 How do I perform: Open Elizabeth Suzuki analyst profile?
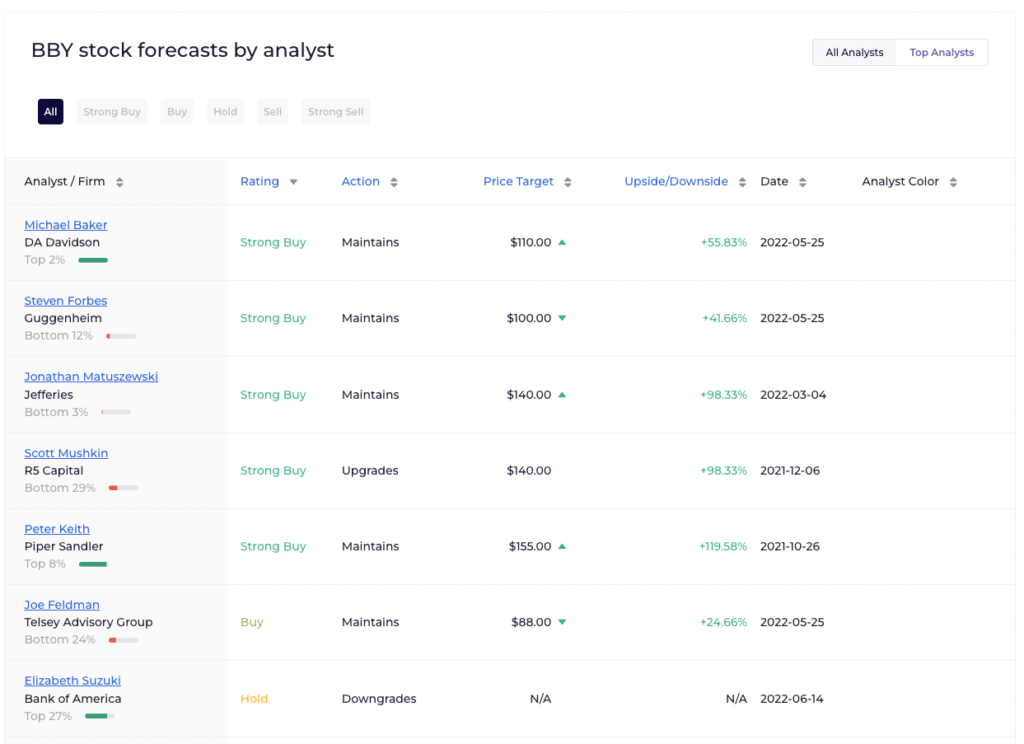pos(72,681)
